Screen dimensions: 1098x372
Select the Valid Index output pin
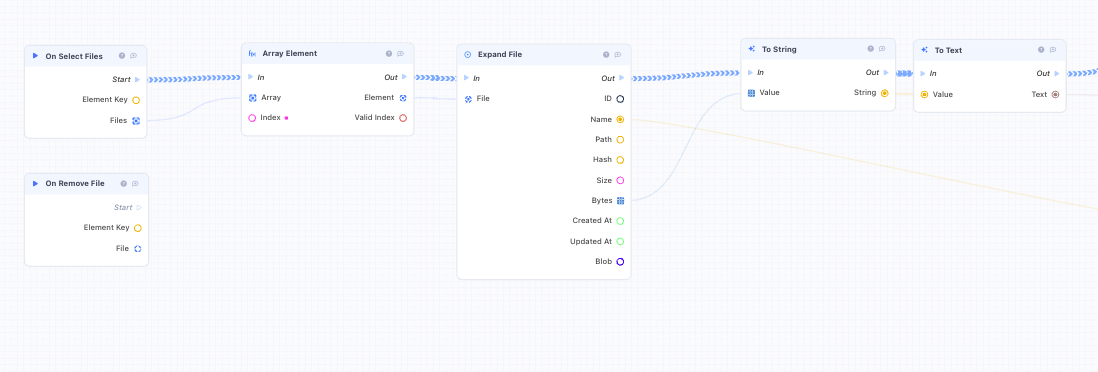pyautogui.click(x=403, y=118)
